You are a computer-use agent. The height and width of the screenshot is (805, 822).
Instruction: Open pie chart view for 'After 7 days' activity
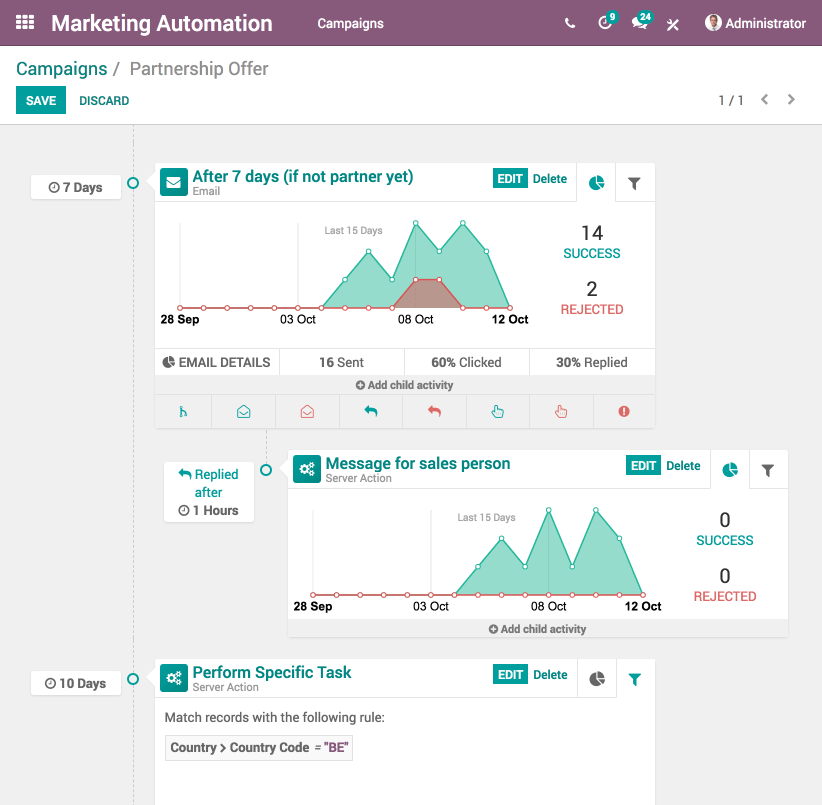(597, 182)
